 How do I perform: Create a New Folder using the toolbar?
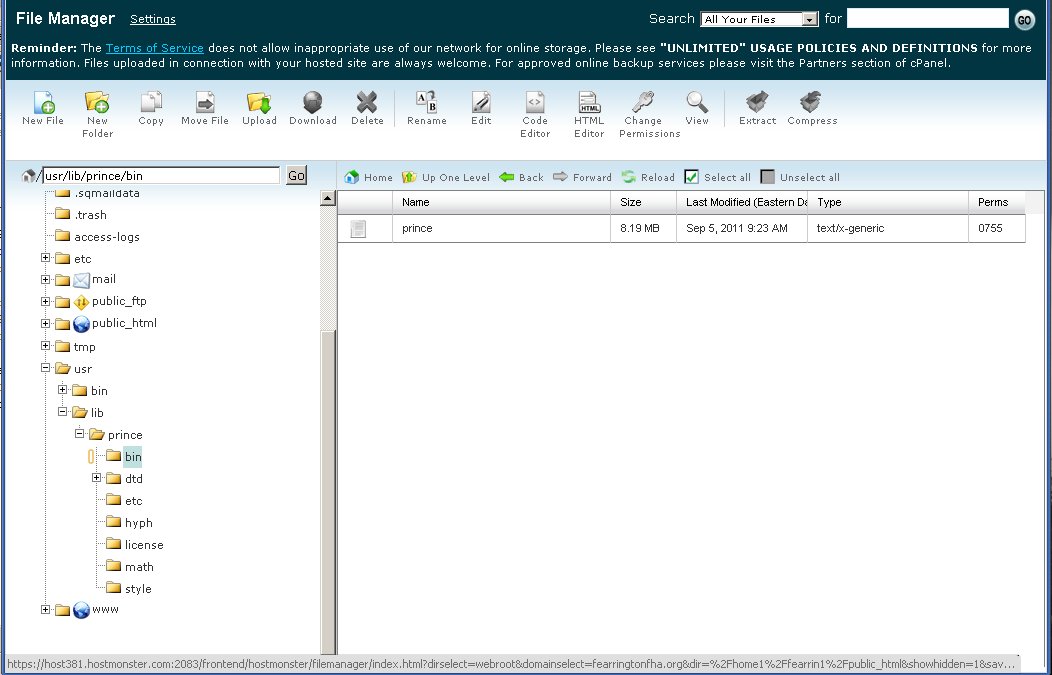coord(97,102)
